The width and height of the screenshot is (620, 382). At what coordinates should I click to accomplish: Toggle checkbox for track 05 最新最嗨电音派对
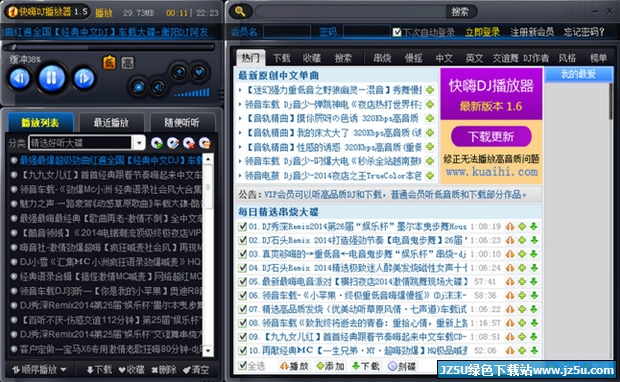coord(242,282)
